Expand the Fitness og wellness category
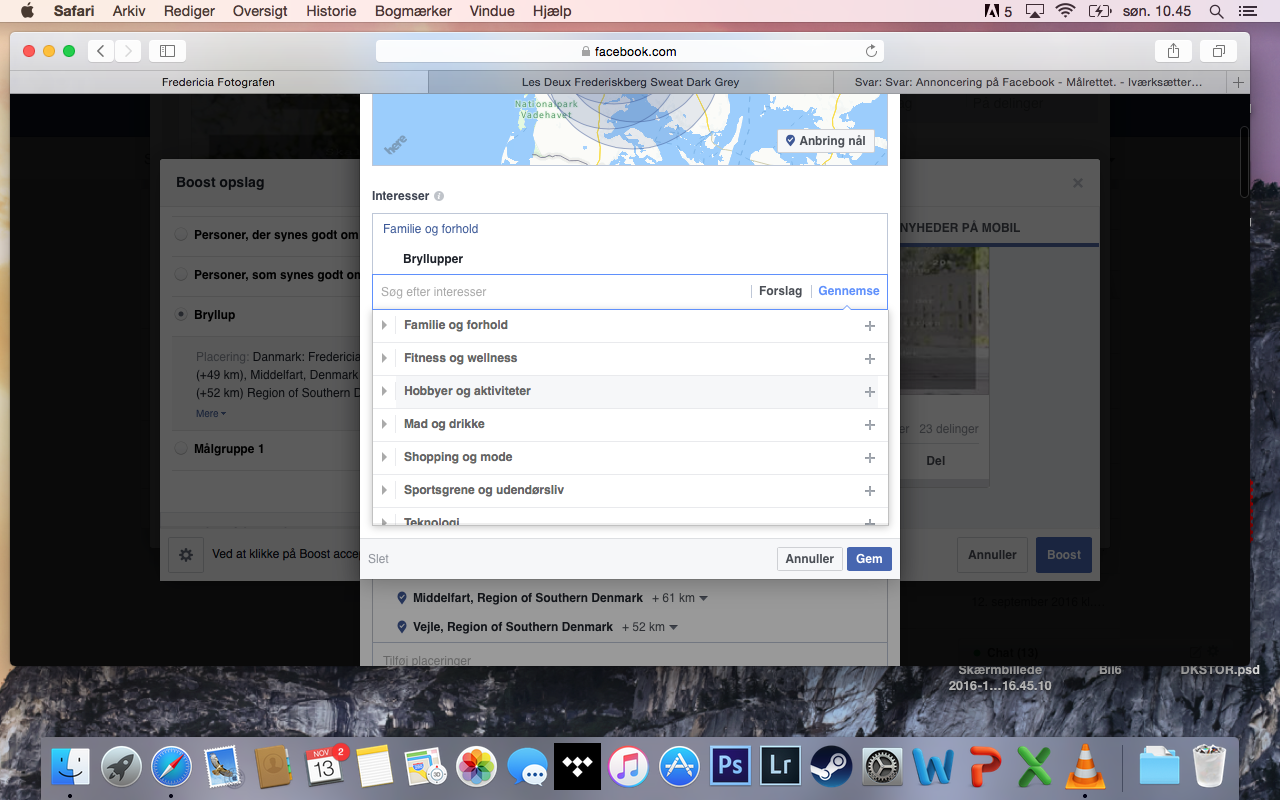The height and width of the screenshot is (800, 1280). [384, 358]
